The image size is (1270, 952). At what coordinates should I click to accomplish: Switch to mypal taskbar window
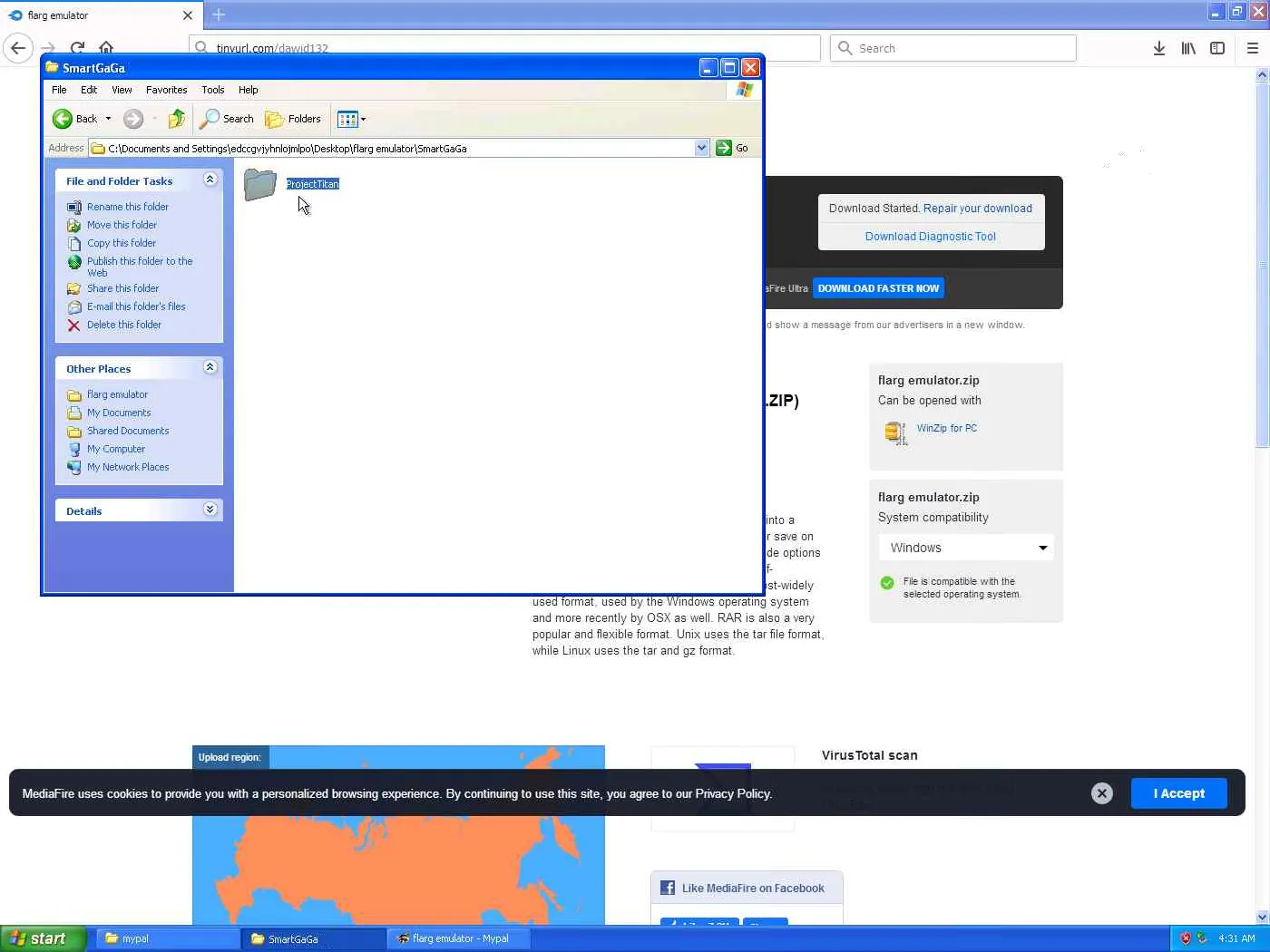pyautogui.click(x=166, y=938)
